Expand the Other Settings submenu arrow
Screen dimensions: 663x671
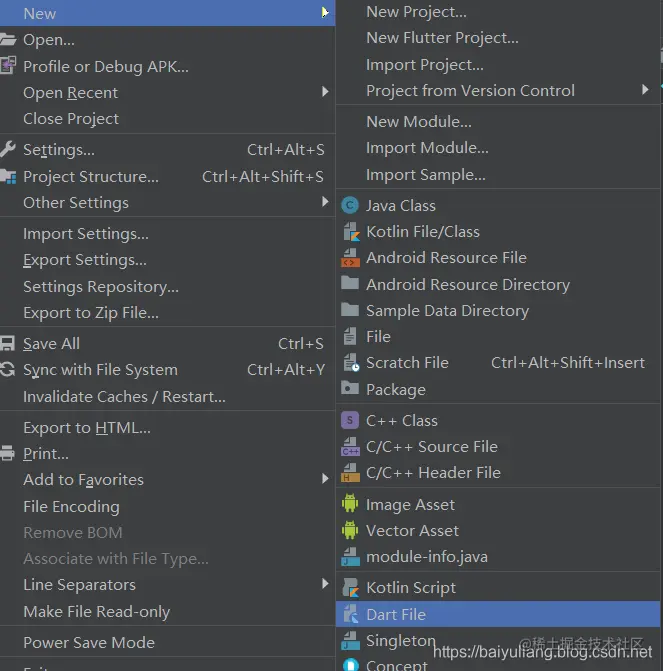[x=325, y=202]
